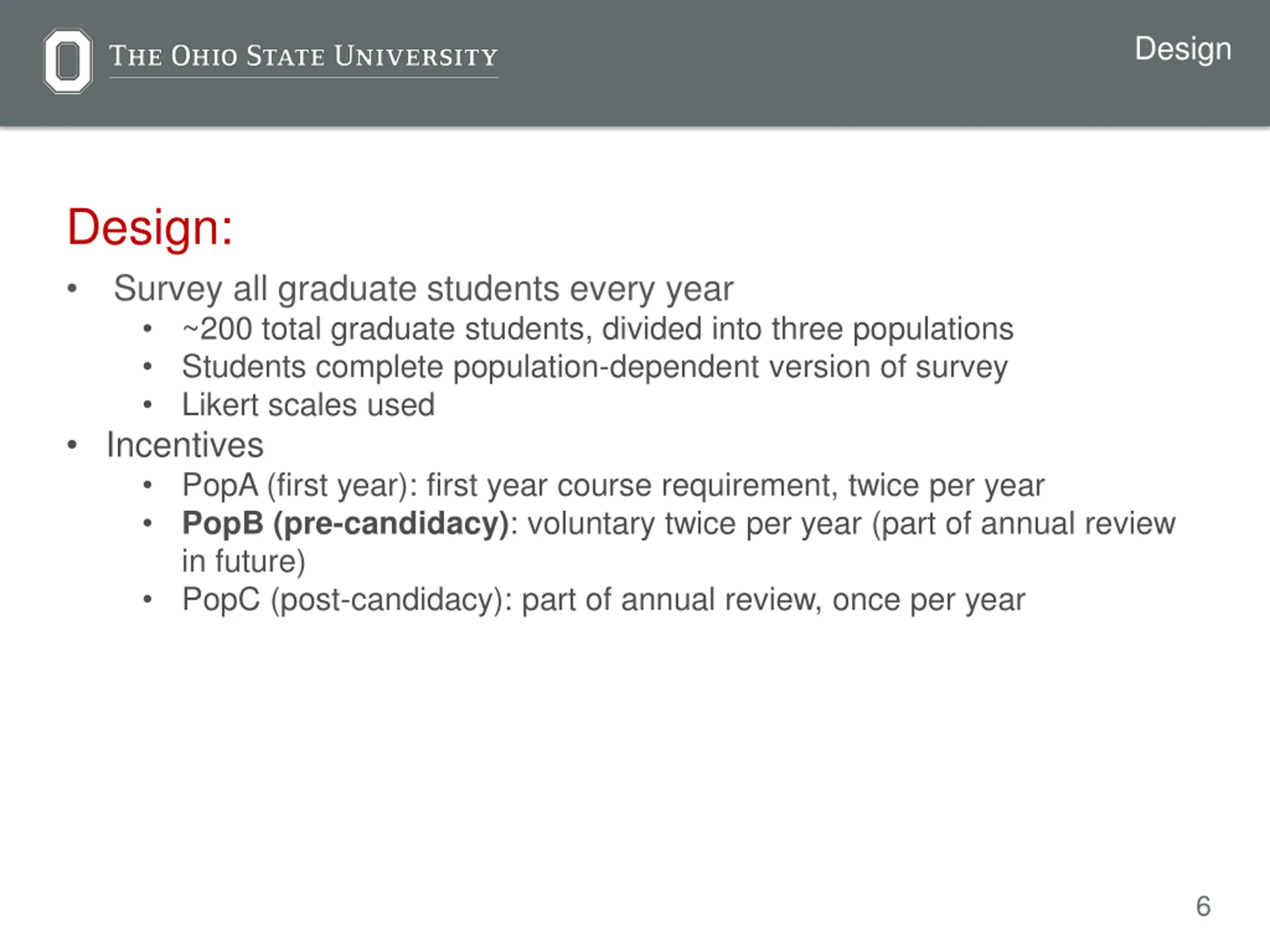1270x952 pixels.
Task: Click the ~200 total graduate students line
Action: (x=598, y=329)
